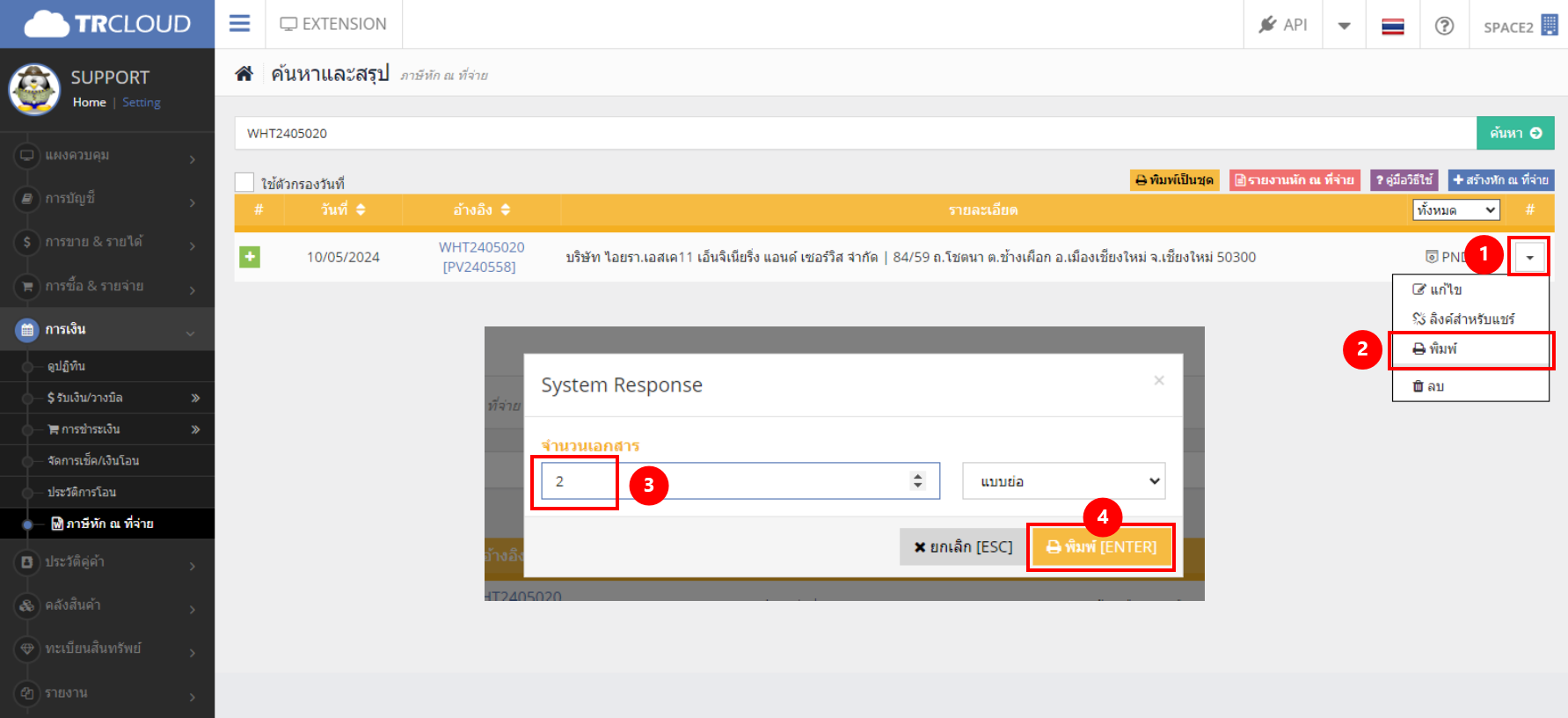
Task: Click the ทะเบียนสินทรัพย์ diamond icon in sidebar
Action: tap(27, 648)
